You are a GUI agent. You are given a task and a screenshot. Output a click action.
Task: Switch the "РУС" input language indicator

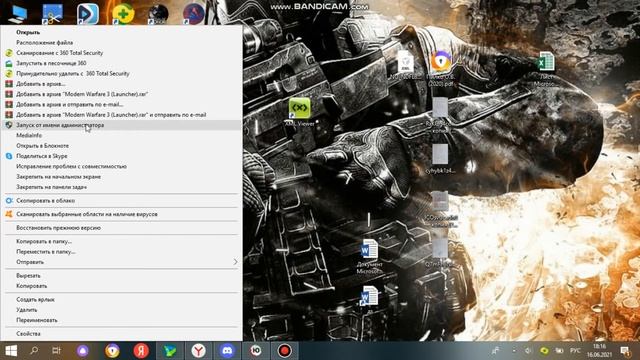(575, 351)
